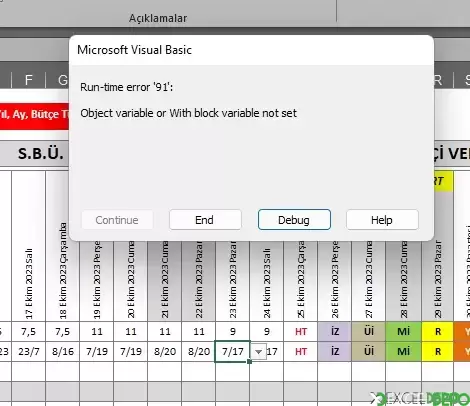Click the 9 cell under 24 Ekim 2023 Salı

(267, 332)
